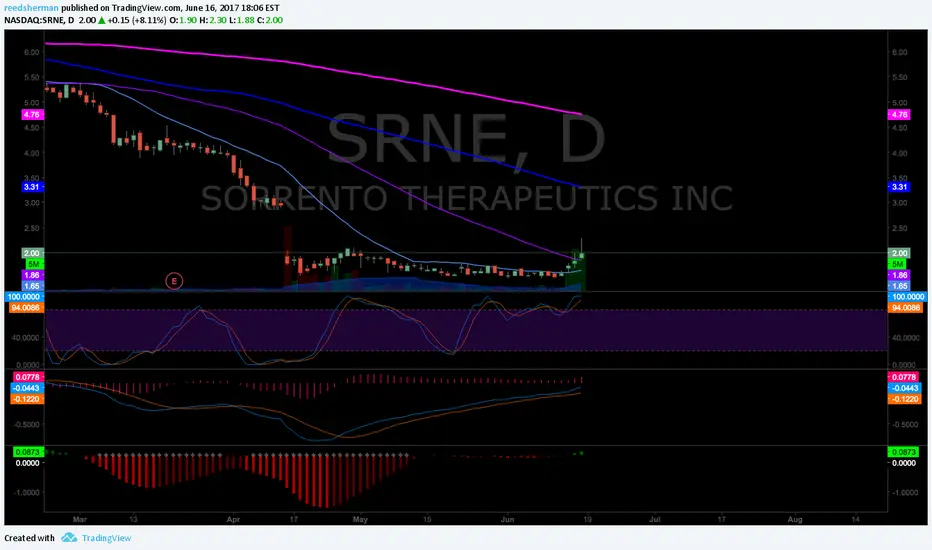932x550 pixels.
Task: Click the green 5M volume label on left
Action: click(x=32, y=264)
